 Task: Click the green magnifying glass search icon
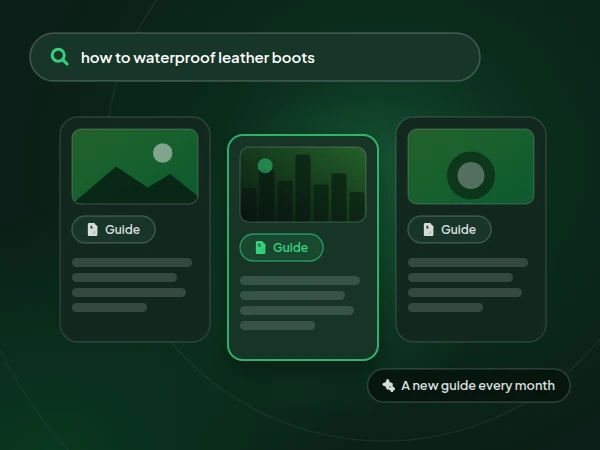coord(60,57)
